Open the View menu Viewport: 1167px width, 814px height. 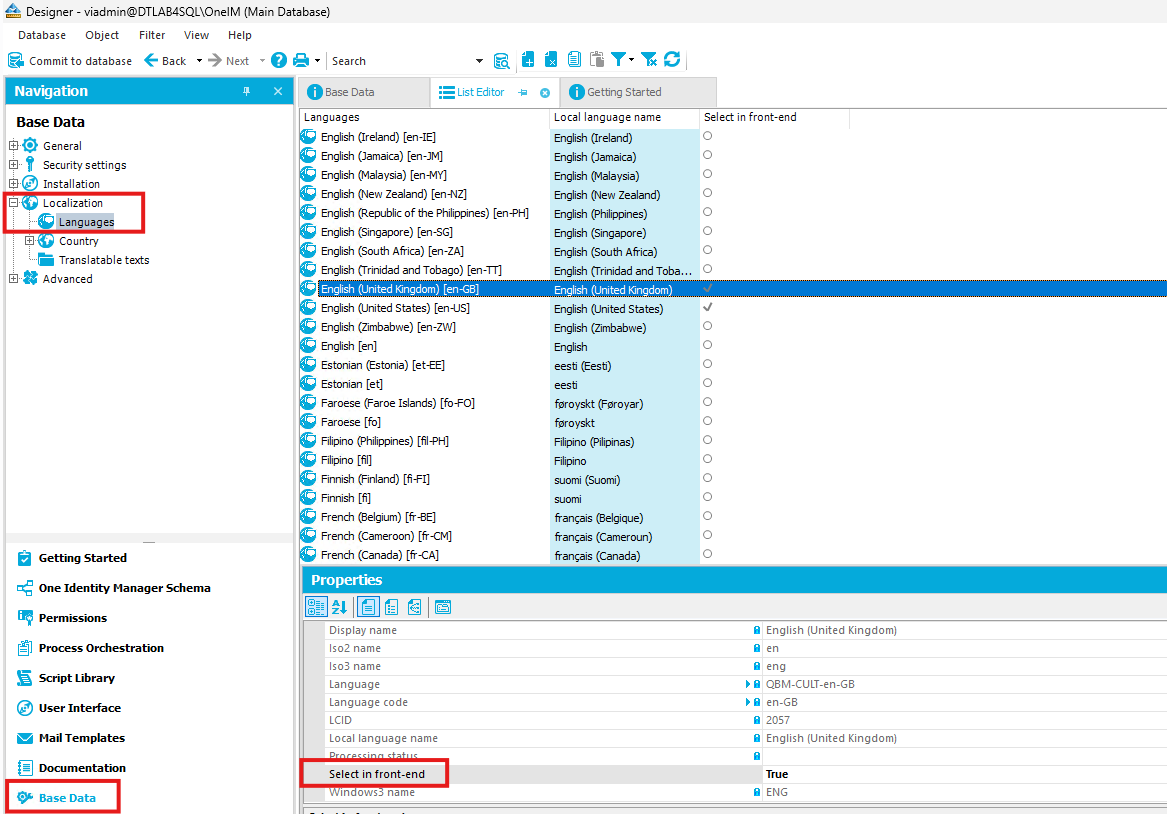tap(196, 35)
